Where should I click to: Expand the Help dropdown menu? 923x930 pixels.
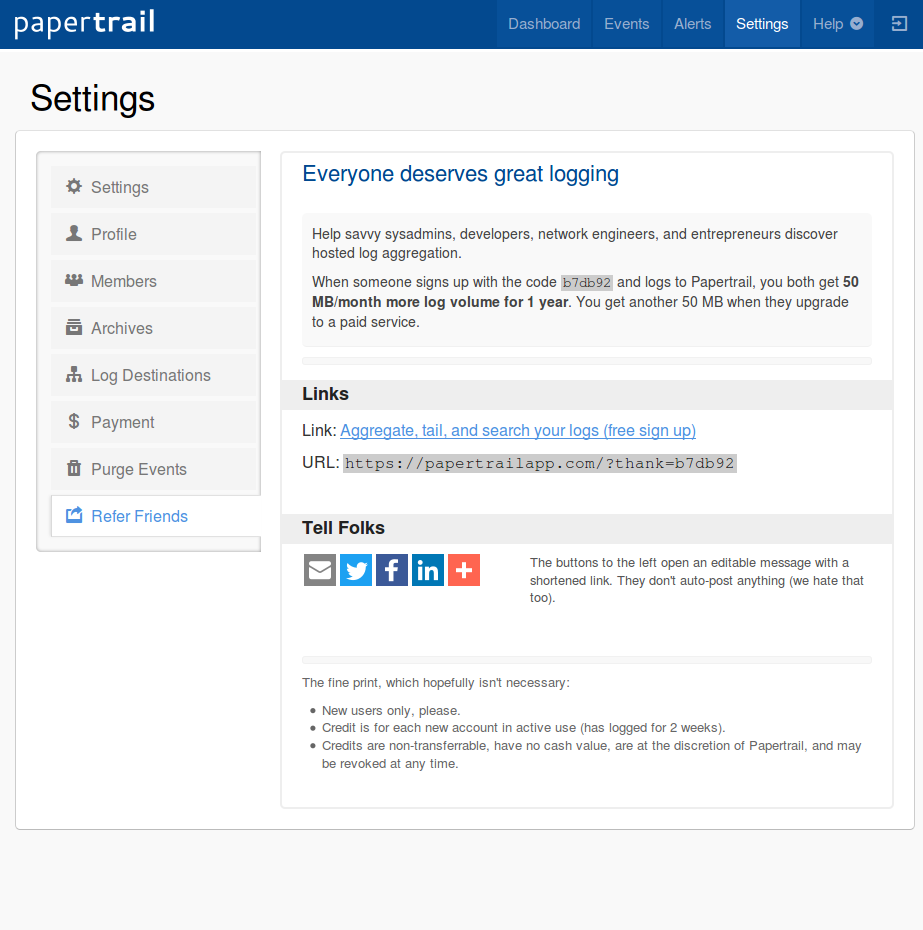tap(837, 24)
